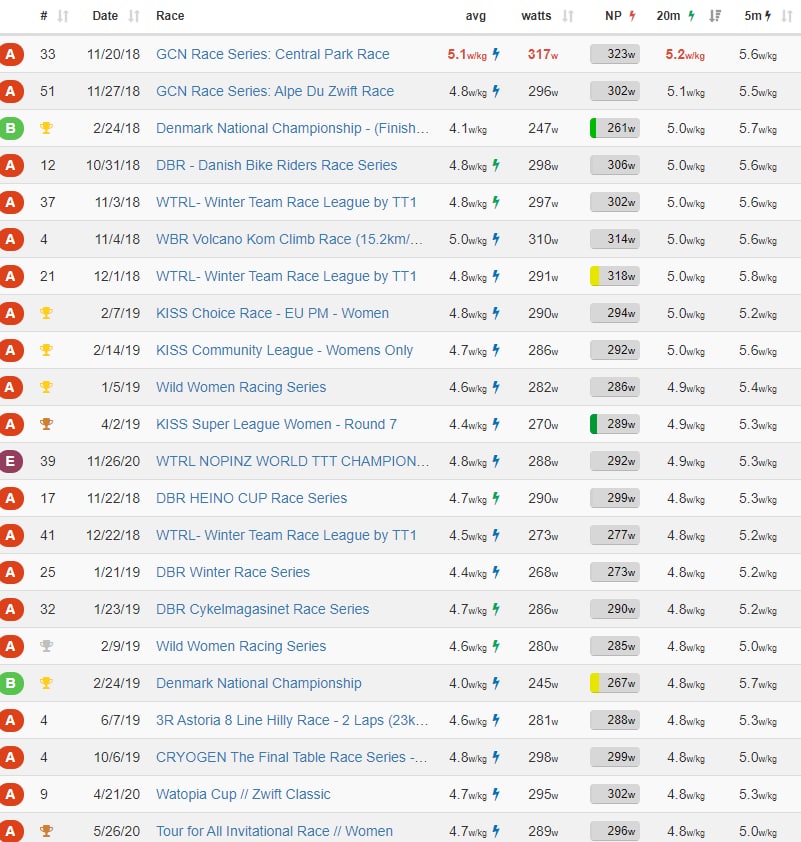Click power-meter bolt for Alpe Du Zwift avg
The width and height of the screenshot is (801, 842).
[x=496, y=91]
